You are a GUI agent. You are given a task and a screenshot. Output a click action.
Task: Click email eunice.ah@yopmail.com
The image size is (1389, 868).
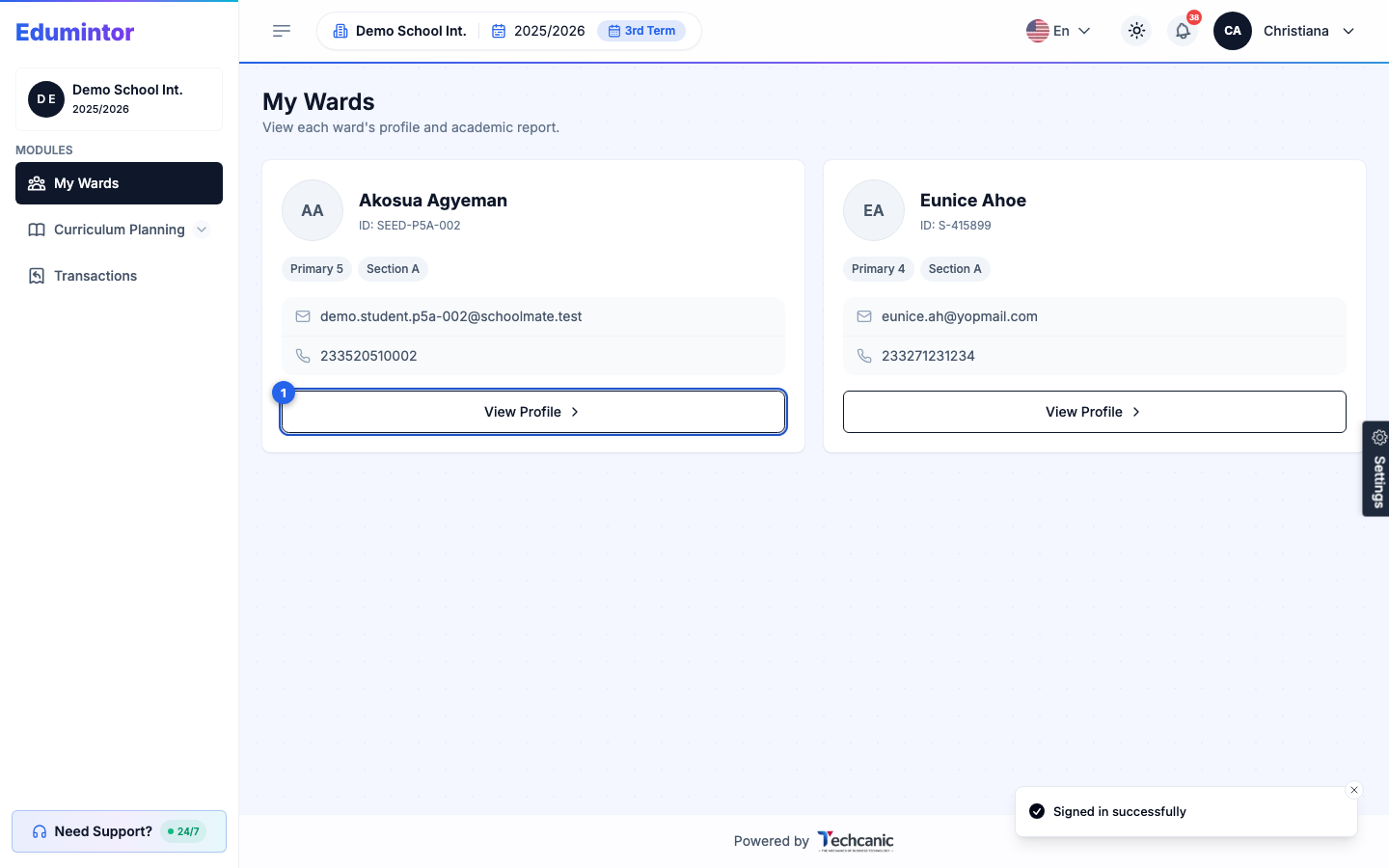click(x=960, y=316)
